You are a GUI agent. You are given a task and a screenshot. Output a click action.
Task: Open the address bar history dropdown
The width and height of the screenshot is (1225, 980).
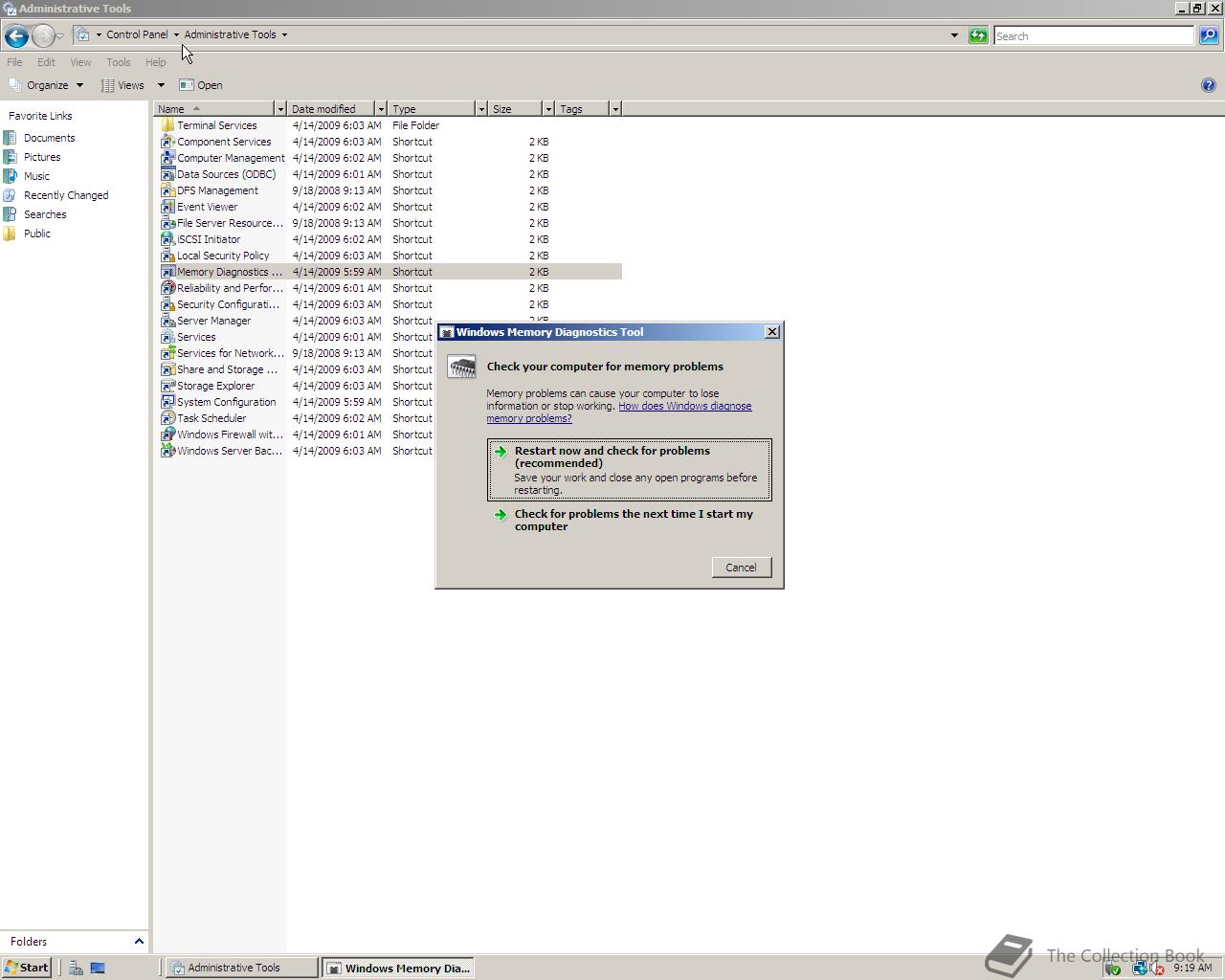pyautogui.click(x=954, y=35)
